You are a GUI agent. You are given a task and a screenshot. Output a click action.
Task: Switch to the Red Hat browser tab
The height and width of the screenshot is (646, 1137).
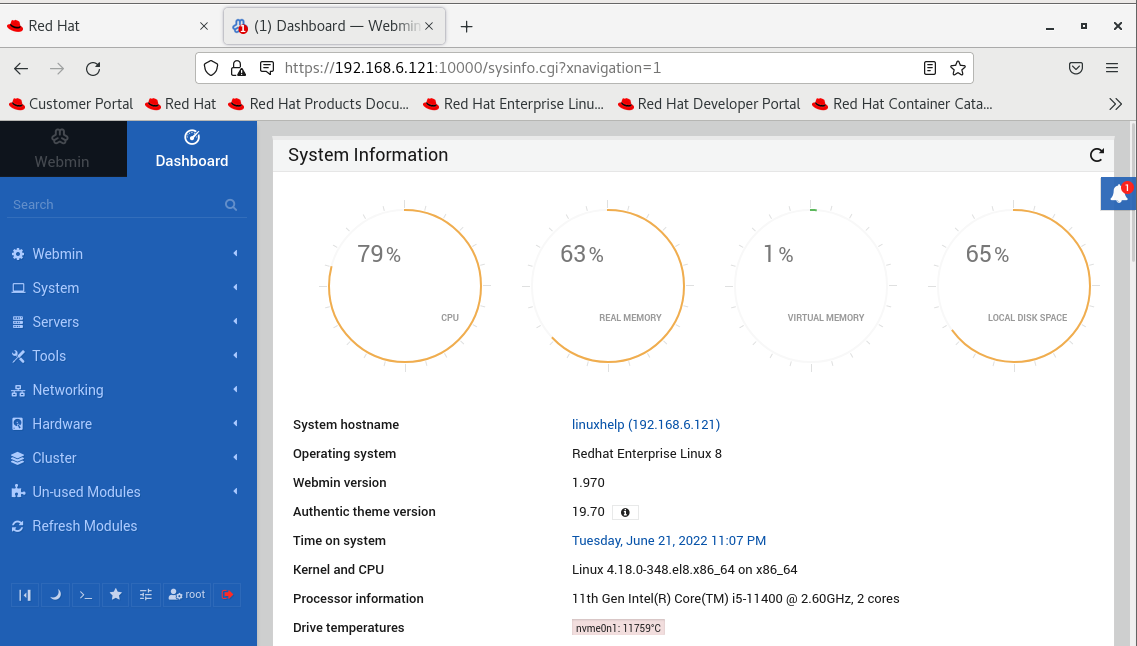[x=109, y=26]
